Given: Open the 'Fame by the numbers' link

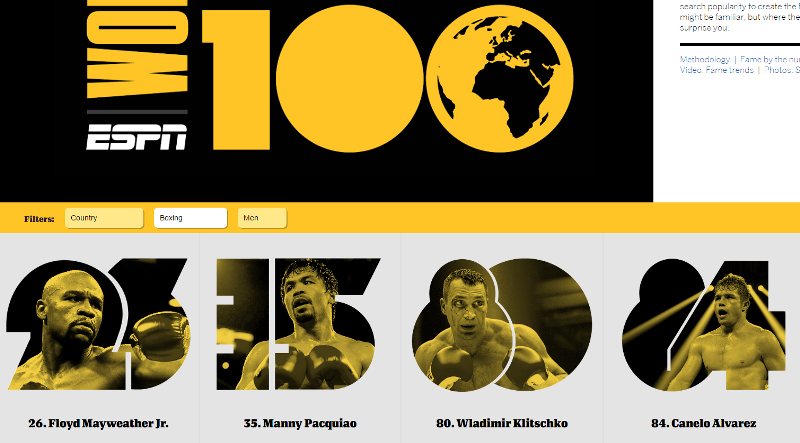Looking at the screenshot, I should [x=770, y=59].
